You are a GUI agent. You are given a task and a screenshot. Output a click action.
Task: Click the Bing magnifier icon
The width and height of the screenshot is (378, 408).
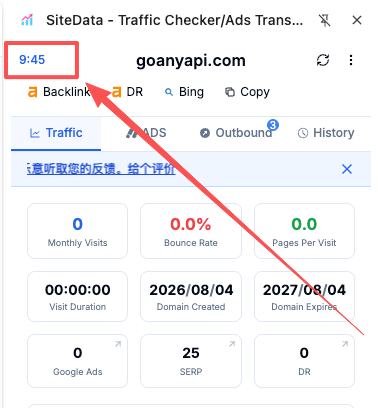[x=169, y=92]
